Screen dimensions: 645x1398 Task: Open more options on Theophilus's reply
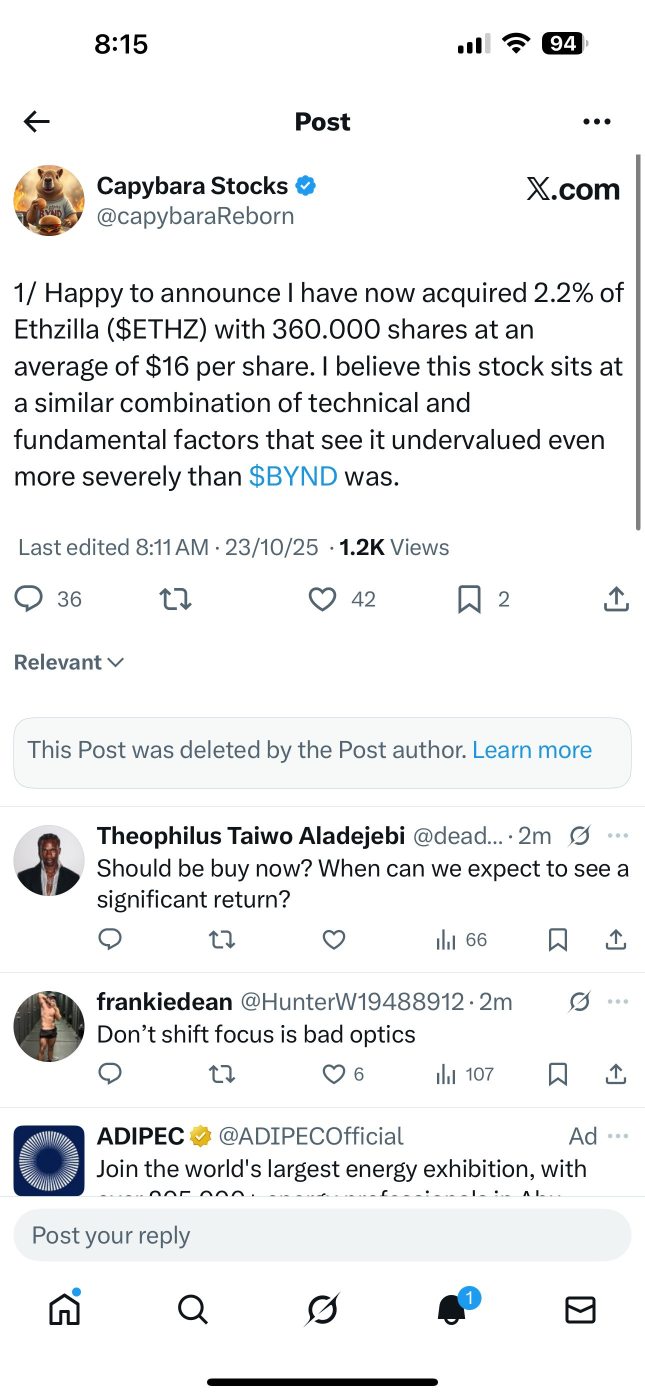click(618, 836)
